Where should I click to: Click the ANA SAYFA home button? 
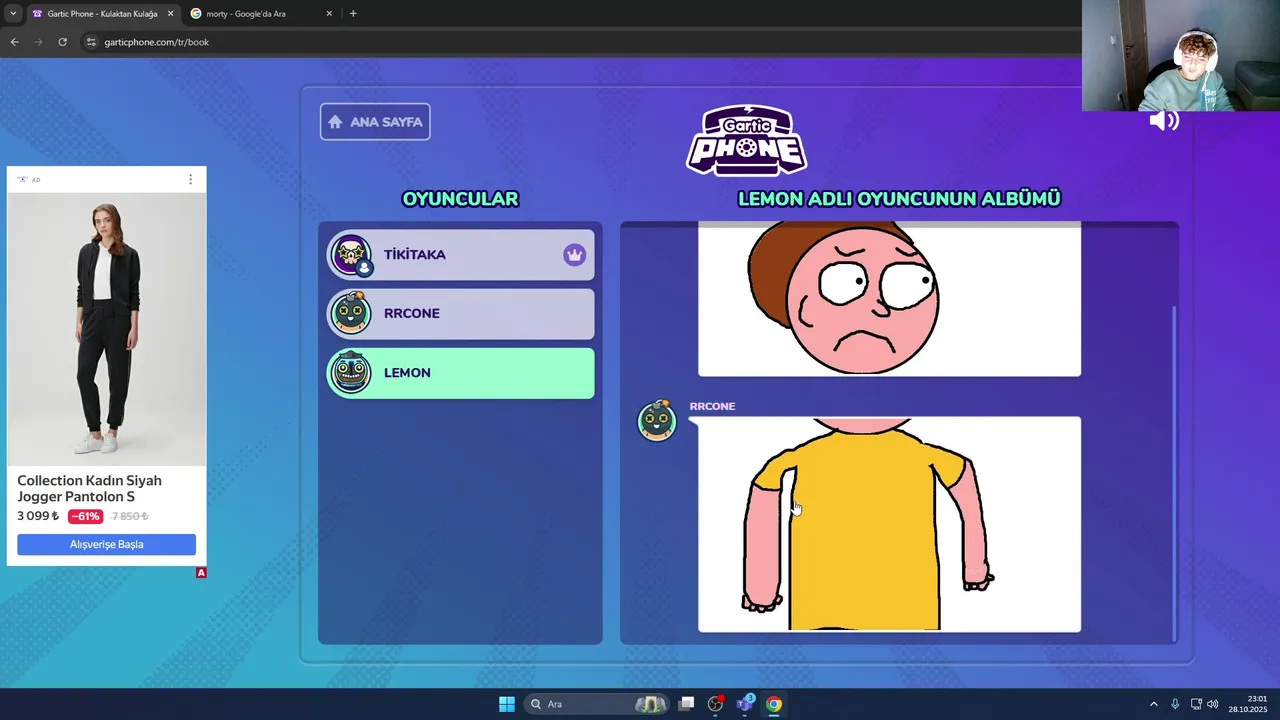(375, 122)
